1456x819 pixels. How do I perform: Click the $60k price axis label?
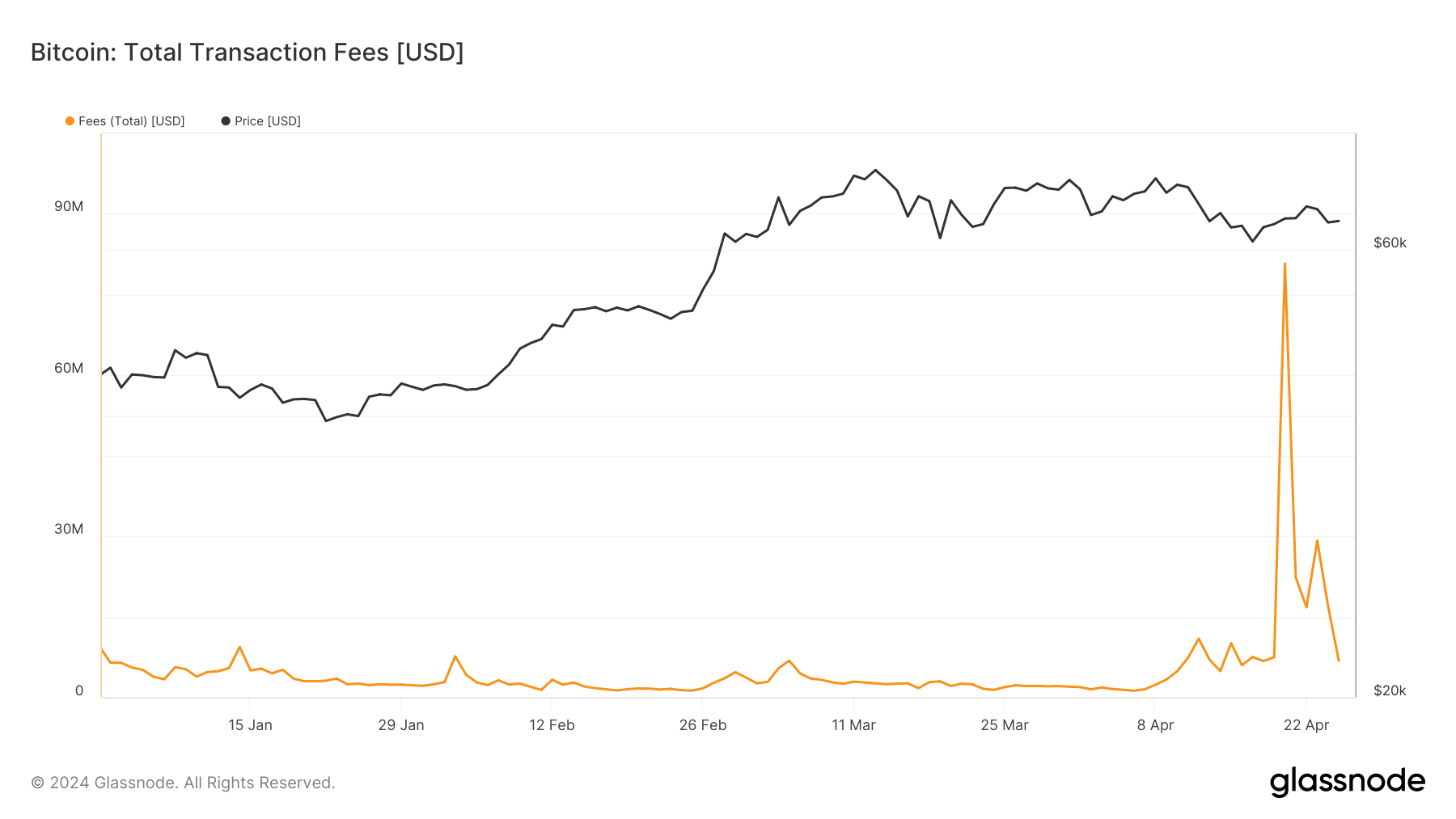(1390, 243)
